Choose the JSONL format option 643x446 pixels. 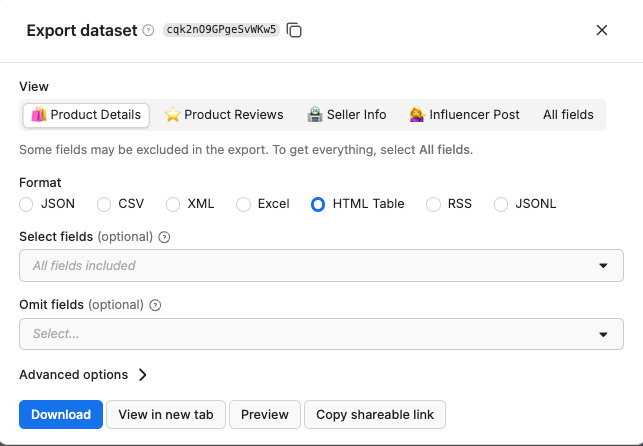[x=501, y=204]
